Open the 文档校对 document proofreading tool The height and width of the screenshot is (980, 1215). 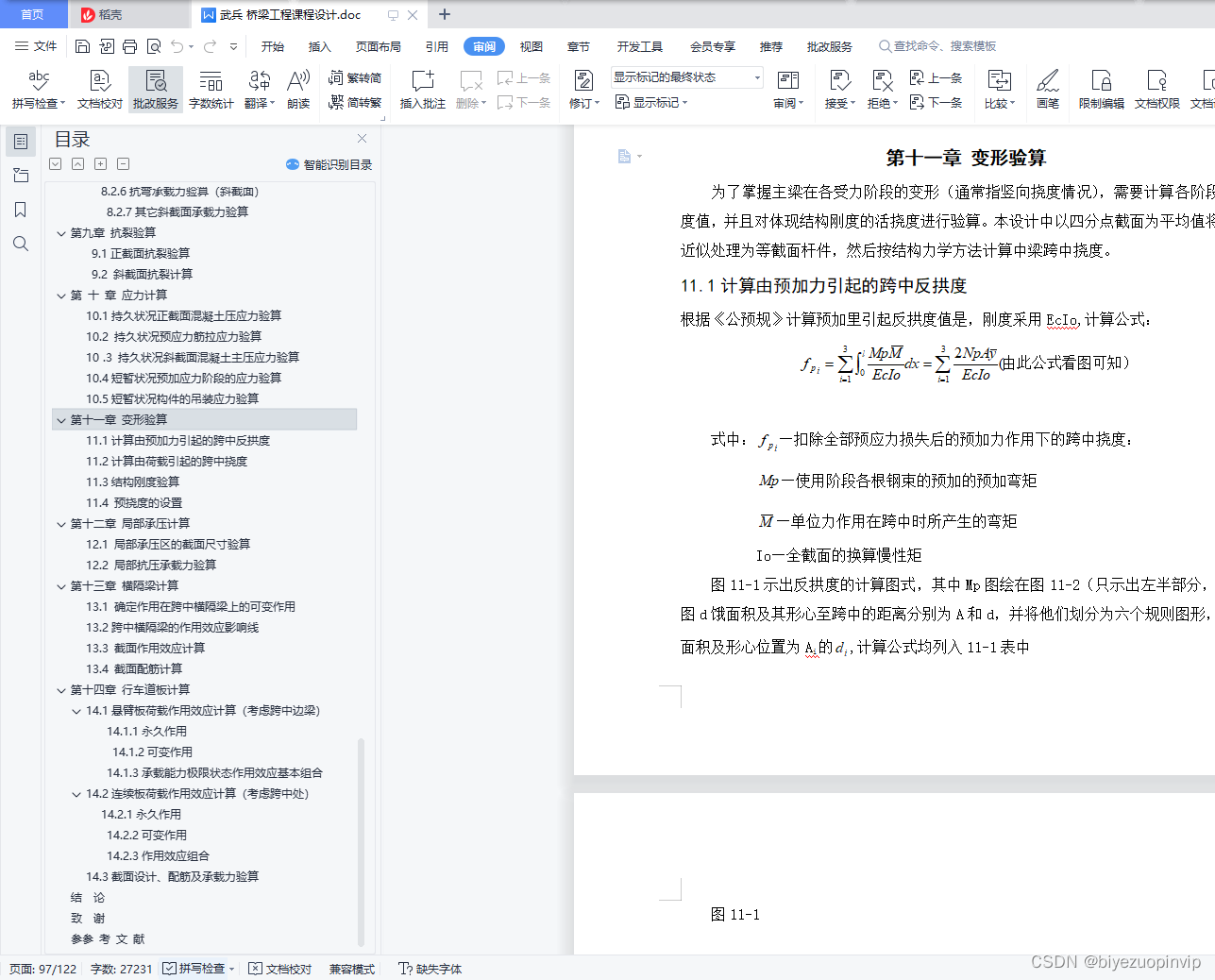point(99,90)
